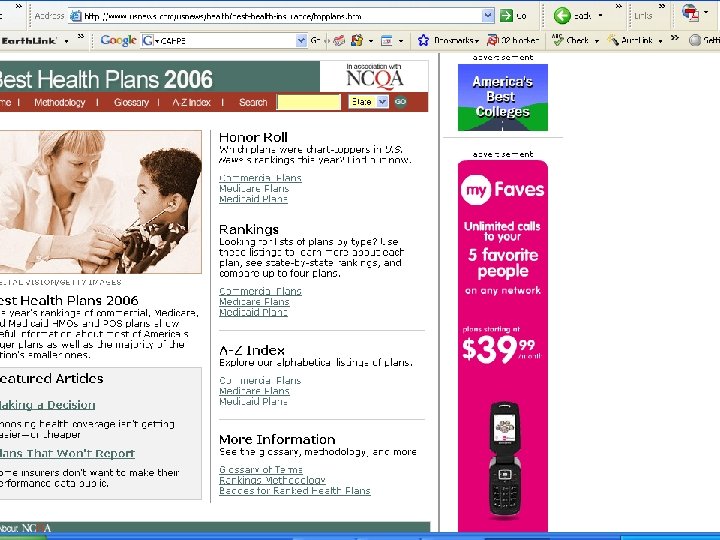The image size is (720, 540).
Task: Click into the Address URL field
Action: [x=281, y=16]
